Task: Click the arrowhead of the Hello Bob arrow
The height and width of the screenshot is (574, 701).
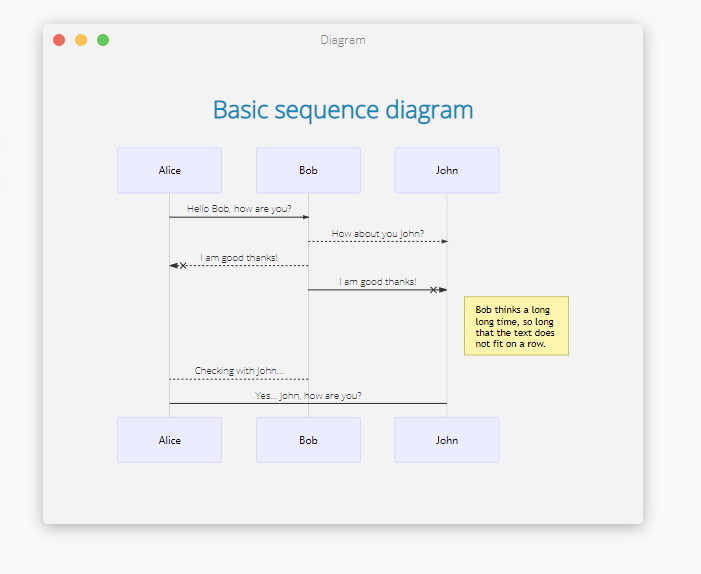Action: click(x=306, y=217)
